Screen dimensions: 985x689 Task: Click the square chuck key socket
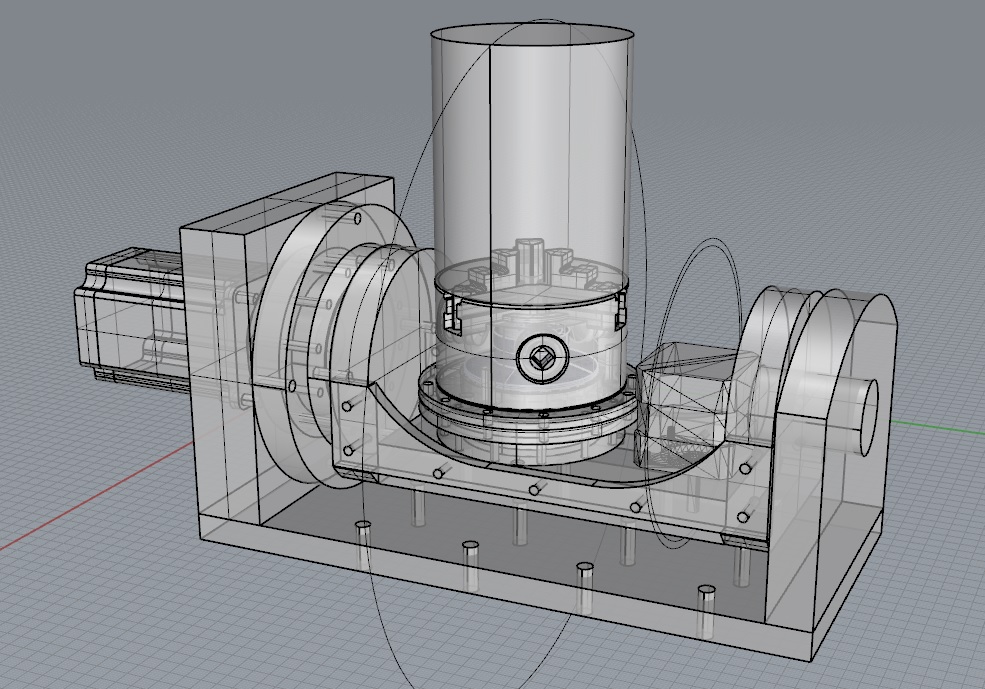542,360
